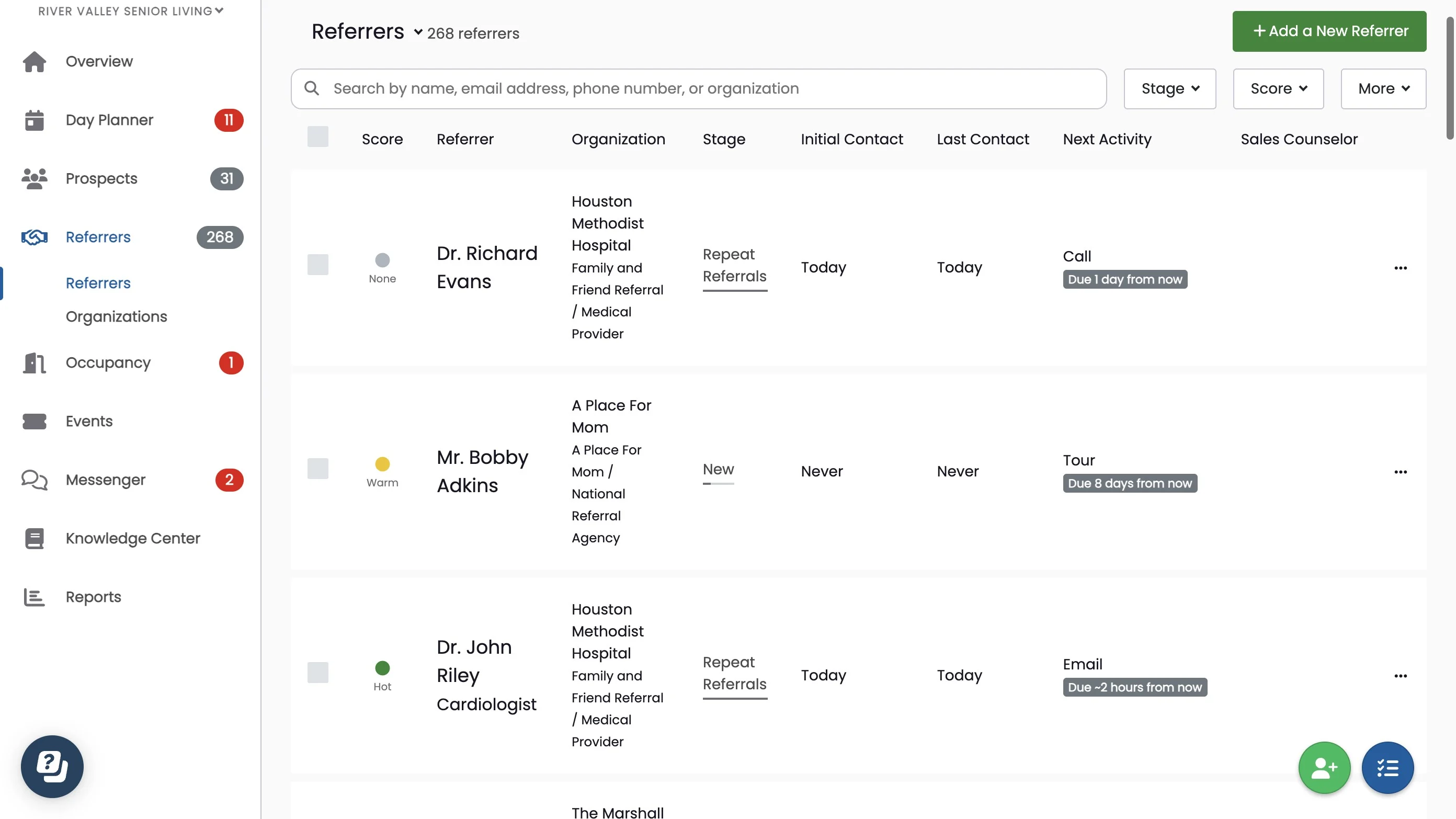The height and width of the screenshot is (819, 1456).
Task: Open the Reports chart icon
Action: click(34, 597)
